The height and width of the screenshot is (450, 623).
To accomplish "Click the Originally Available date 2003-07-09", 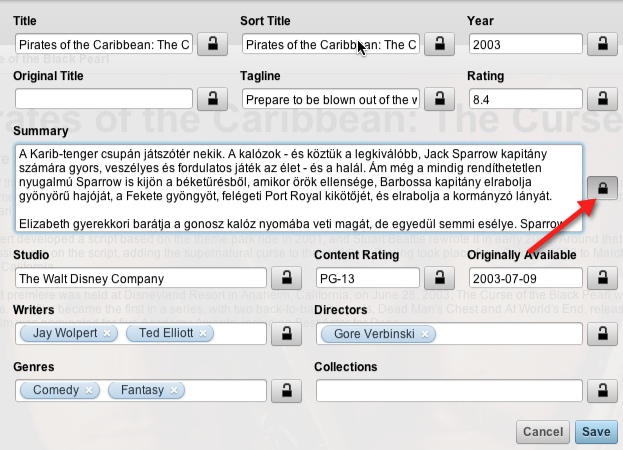I will (x=526, y=278).
